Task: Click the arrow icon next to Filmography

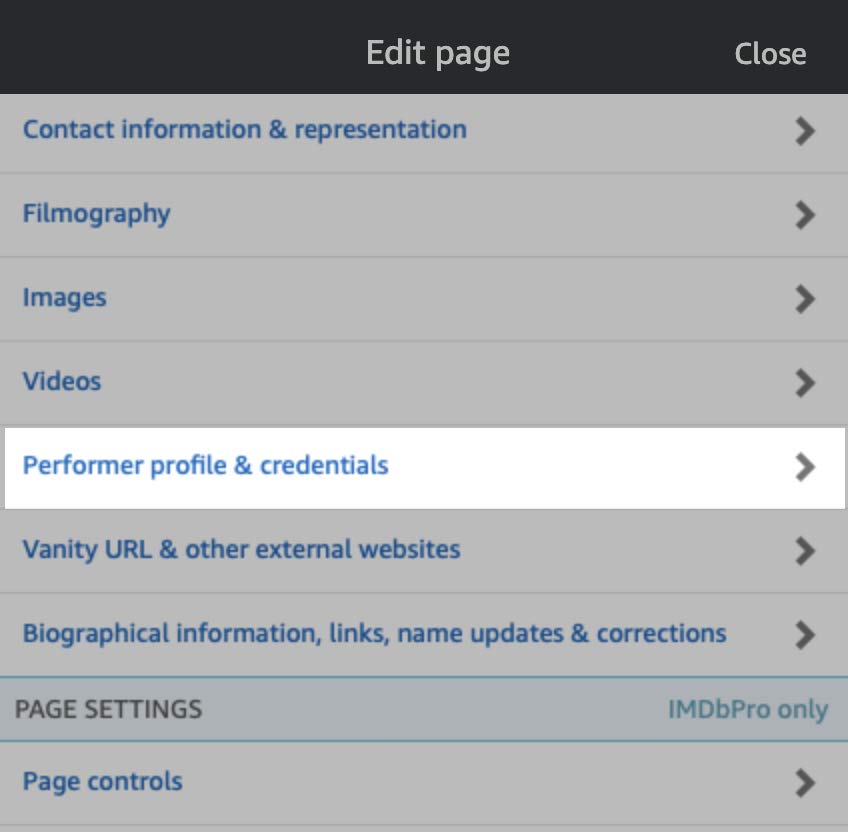Action: coord(805,215)
